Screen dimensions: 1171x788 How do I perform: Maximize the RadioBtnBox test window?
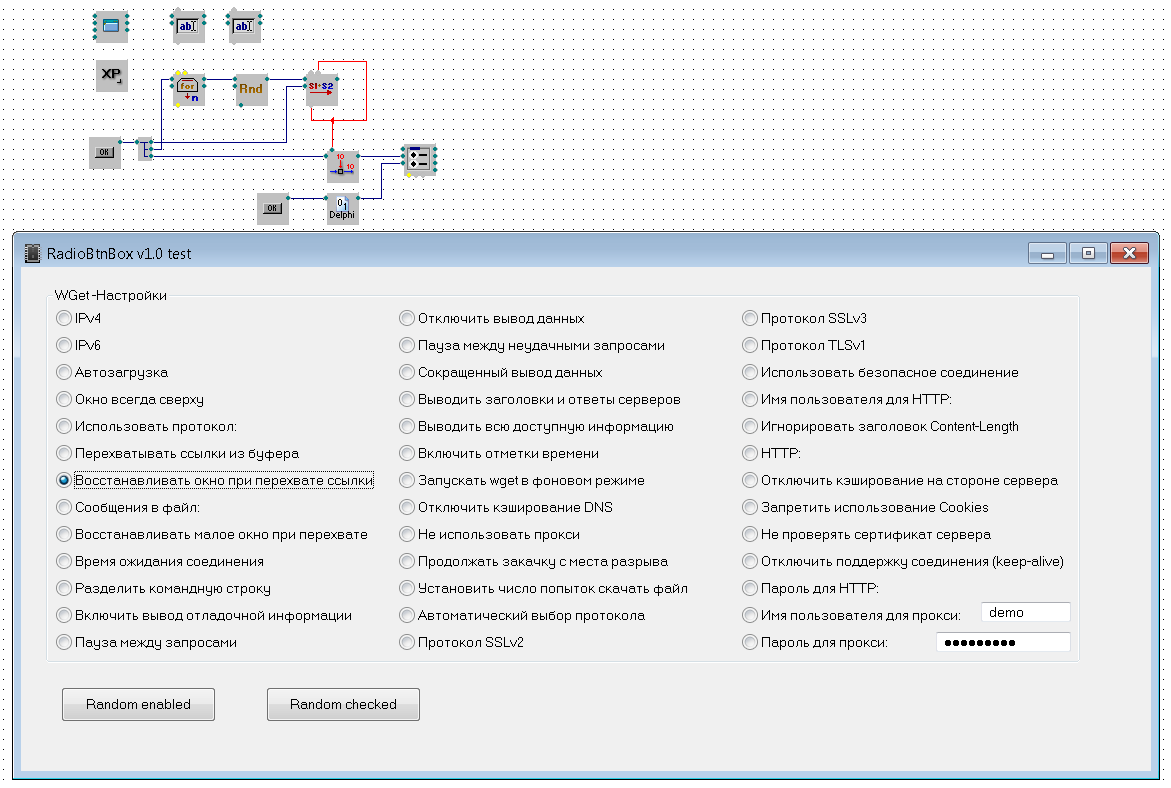point(1088,254)
